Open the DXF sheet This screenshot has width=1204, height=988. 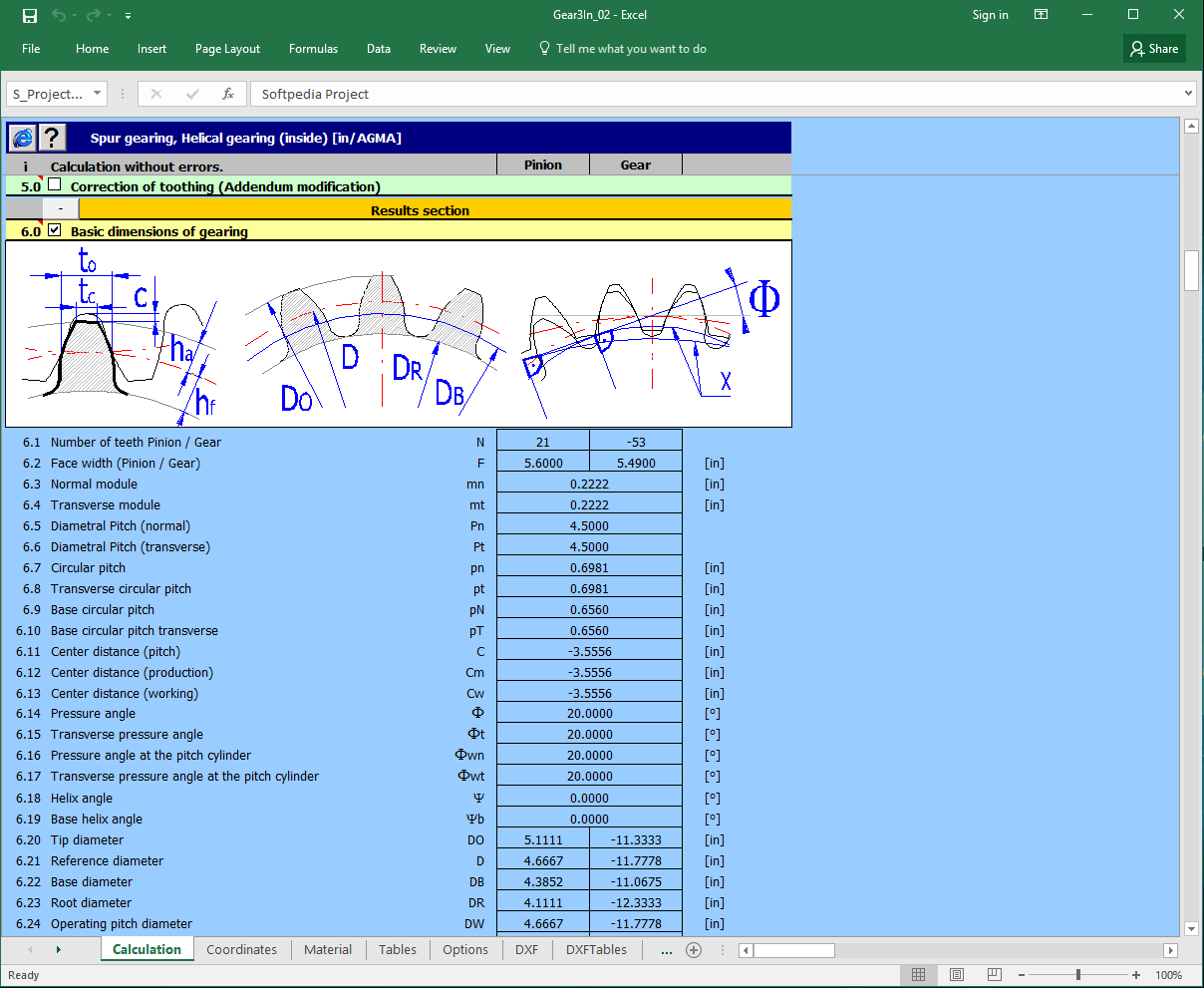point(525,950)
